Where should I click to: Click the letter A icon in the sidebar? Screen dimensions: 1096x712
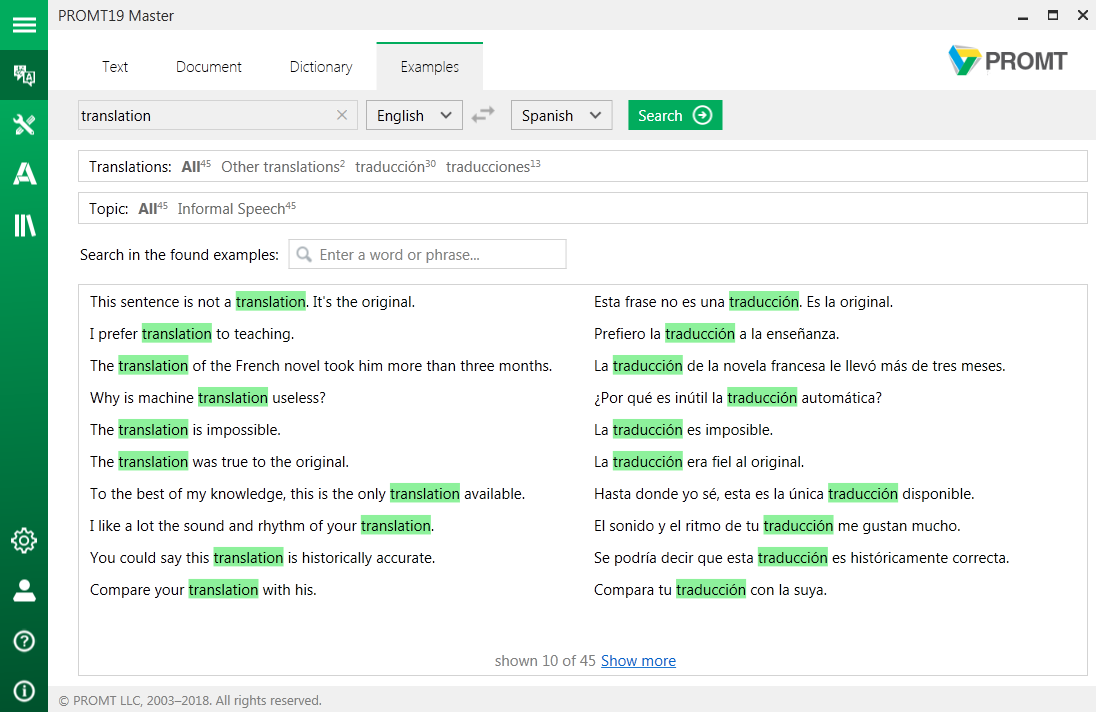tap(24, 174)
